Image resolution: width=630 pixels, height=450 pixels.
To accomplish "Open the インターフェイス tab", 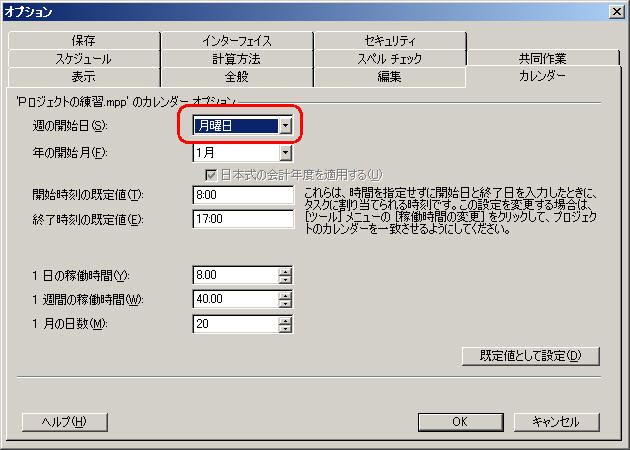I will point(236,41).
